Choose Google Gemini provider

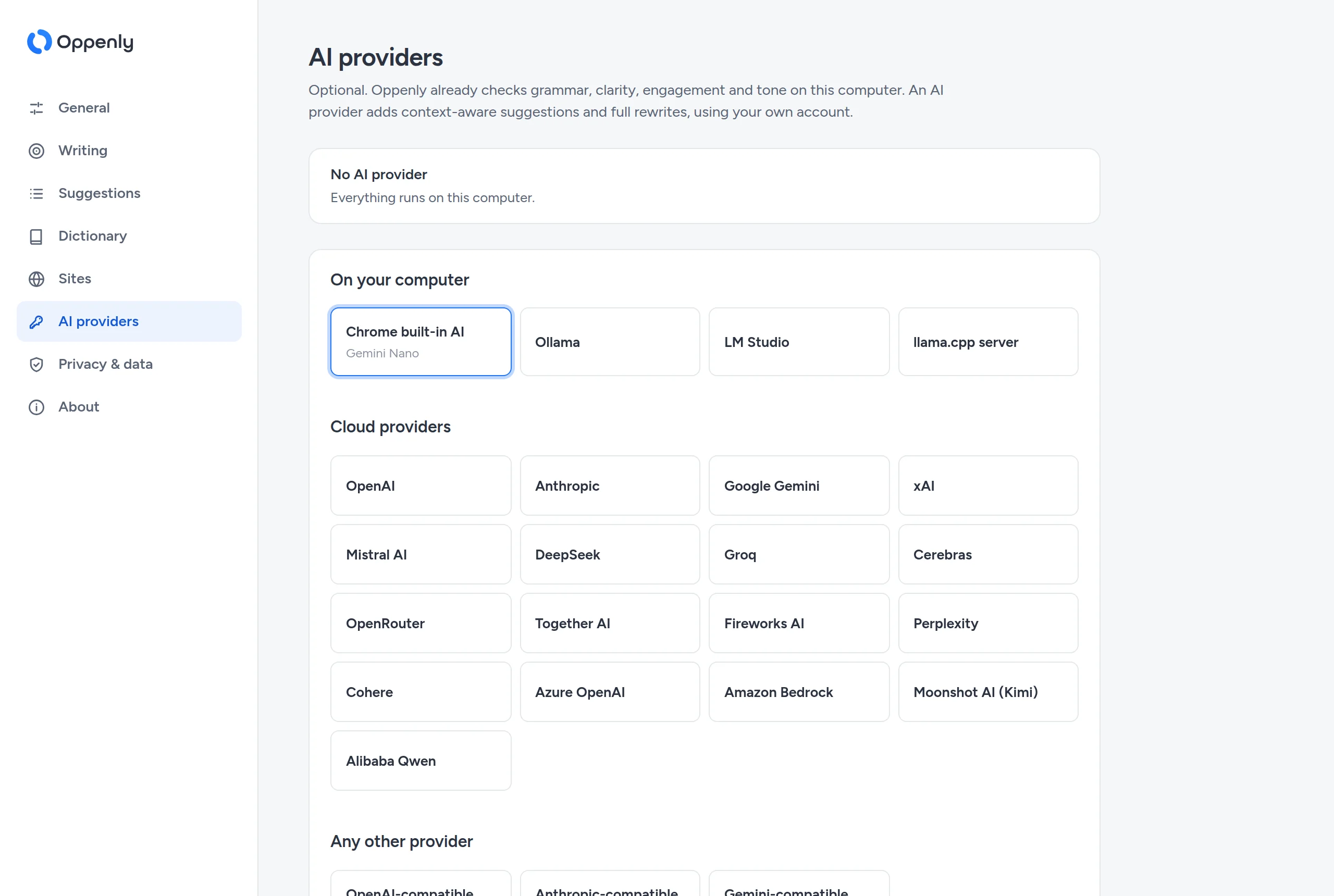tap(799, 486)
